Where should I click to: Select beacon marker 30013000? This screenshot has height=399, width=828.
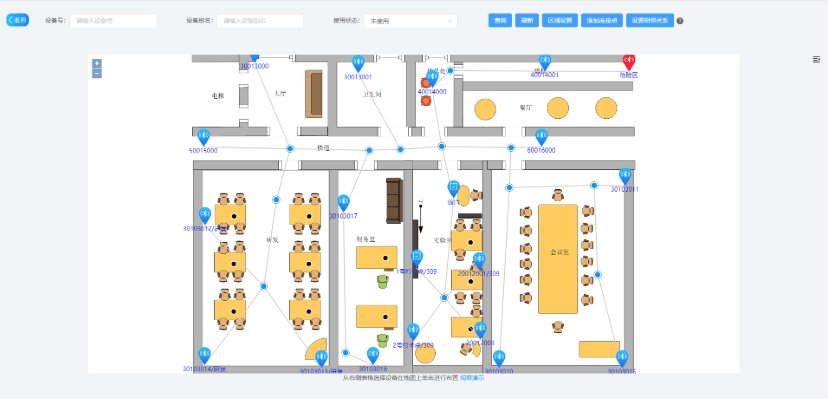255,58
